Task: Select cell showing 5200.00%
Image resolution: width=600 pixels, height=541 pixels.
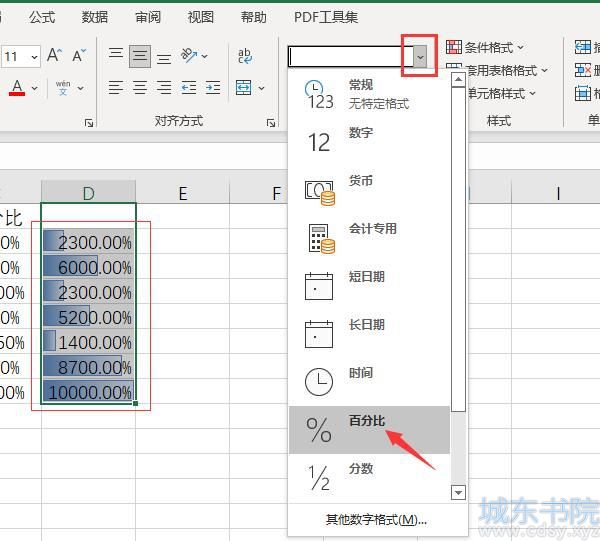Action: (88, 316)
